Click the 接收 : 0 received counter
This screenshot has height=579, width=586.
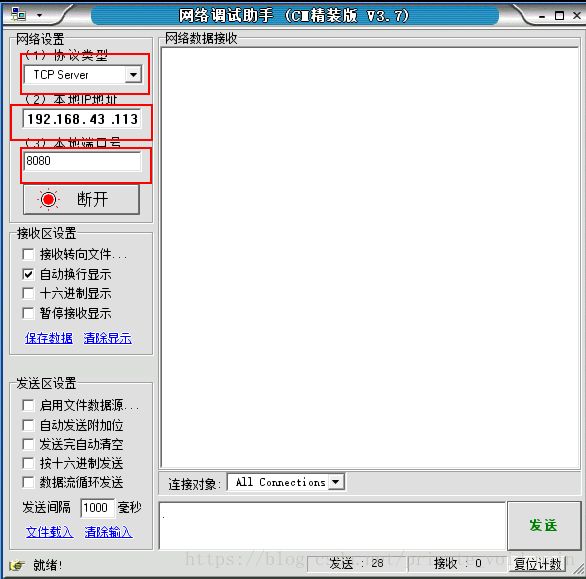pyautogui.click(x=457, y=563)
